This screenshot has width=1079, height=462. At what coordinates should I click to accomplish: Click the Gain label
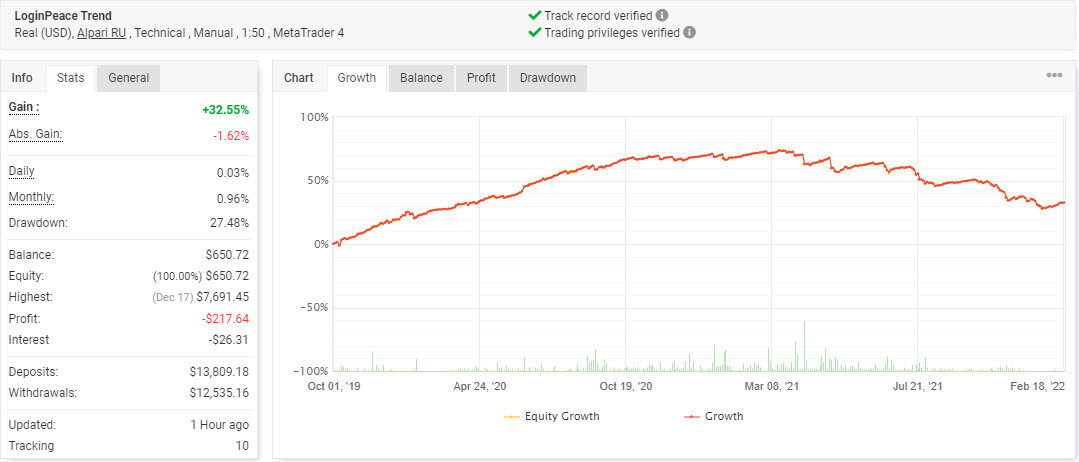pyautogui.click(x=24, y=107)
